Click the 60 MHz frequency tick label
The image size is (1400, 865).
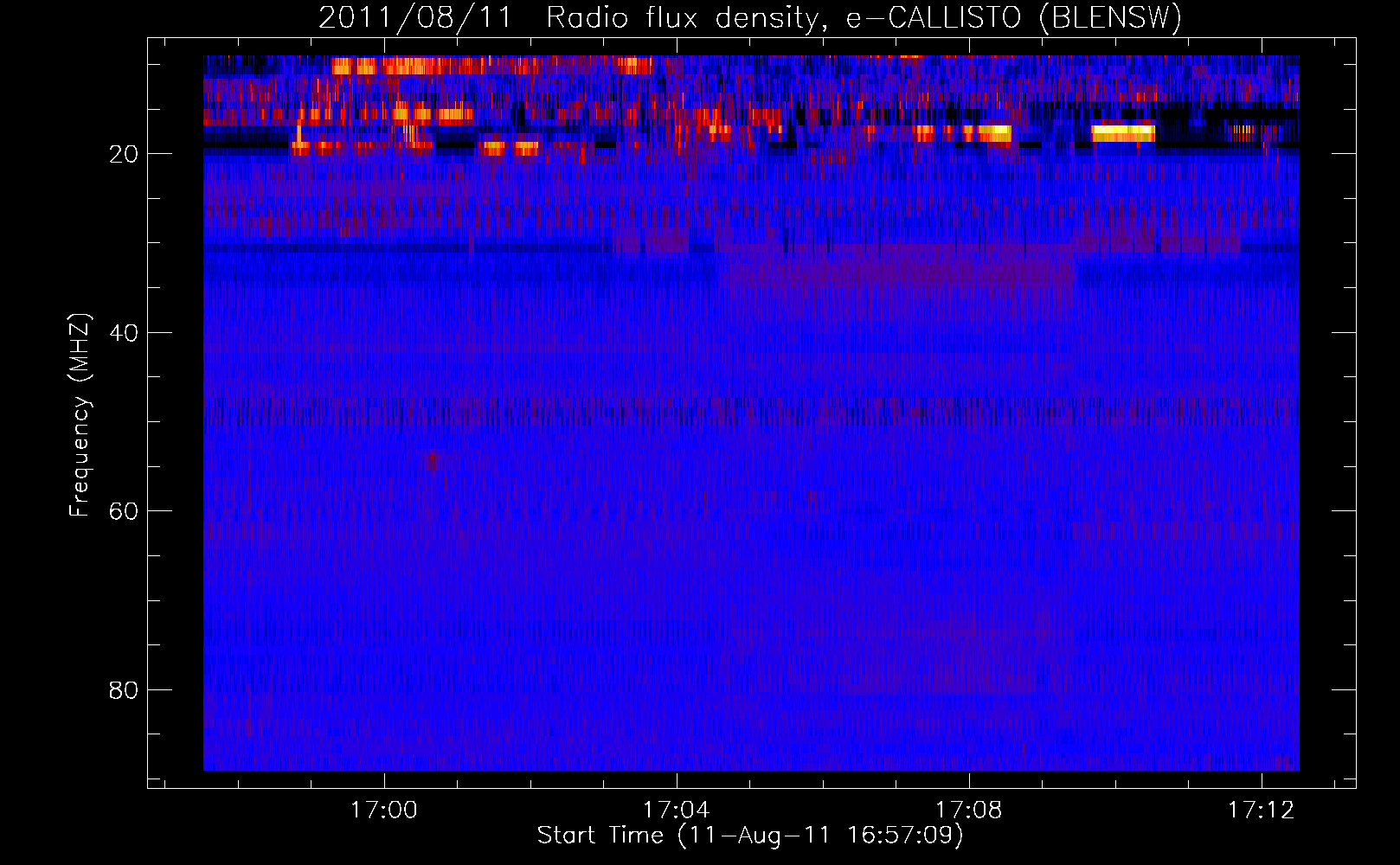pos(124,511)
